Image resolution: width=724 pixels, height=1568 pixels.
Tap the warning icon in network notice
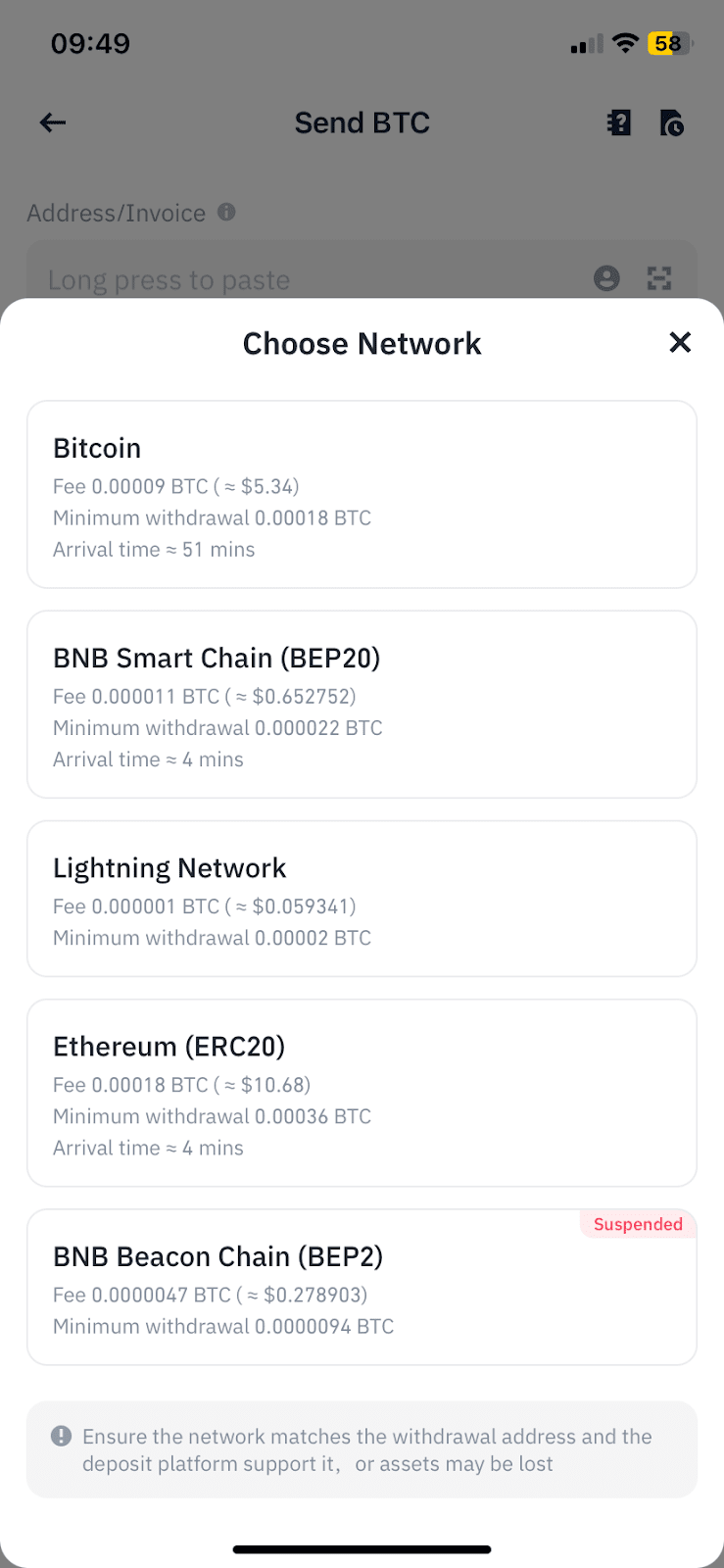(x=61, y=1436)
